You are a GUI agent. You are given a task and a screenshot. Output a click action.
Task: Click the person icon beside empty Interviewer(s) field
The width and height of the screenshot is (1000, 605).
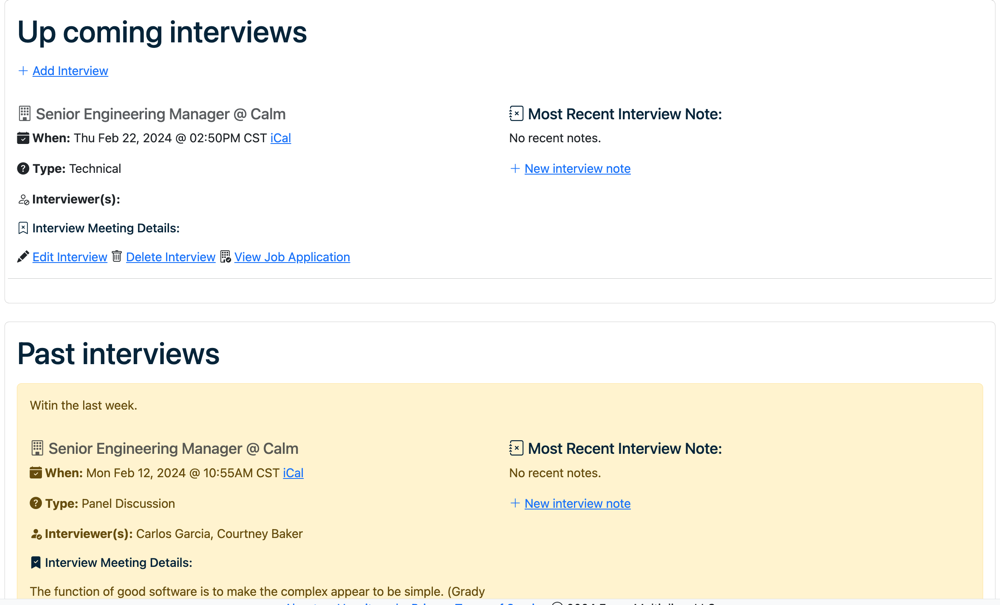(24, 200)
